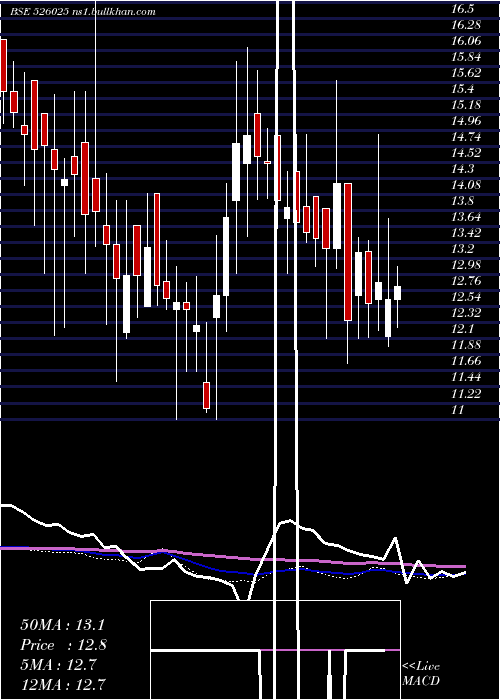Select the 12.98 price level label
This screenshot has width=500, height=700.
[466, 265]
